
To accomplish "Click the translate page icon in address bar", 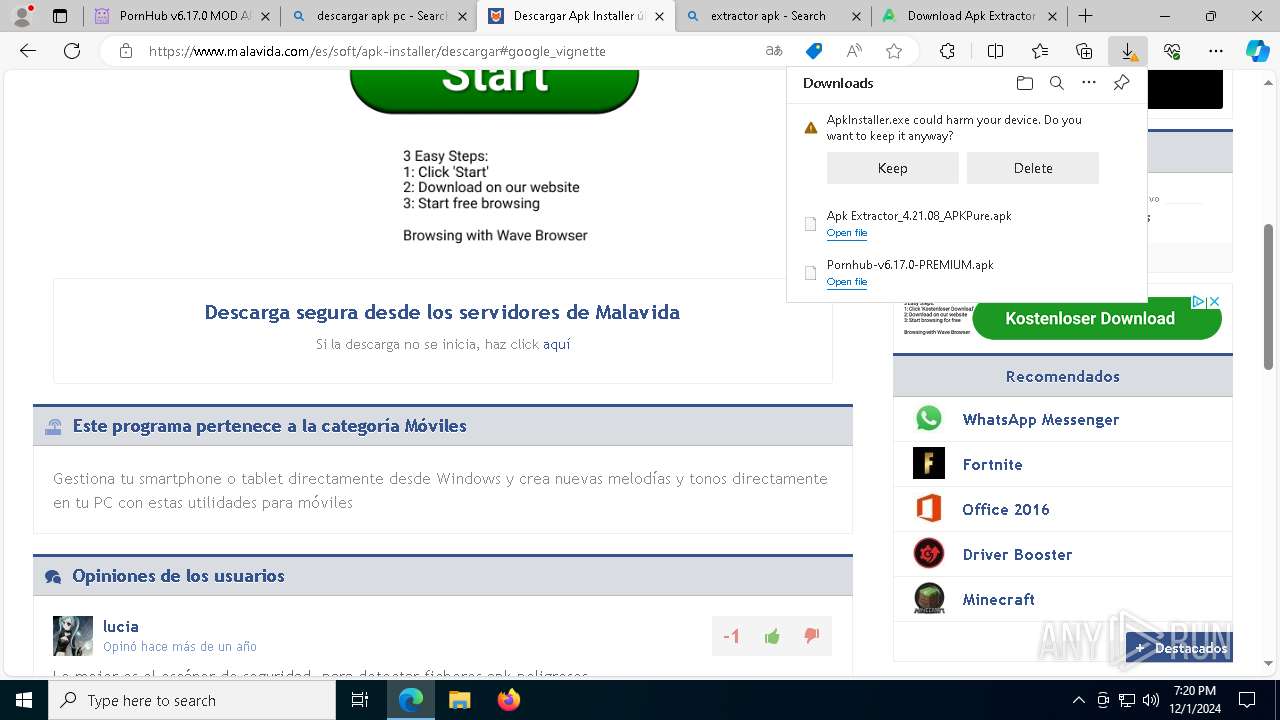I will coord(773,51).
